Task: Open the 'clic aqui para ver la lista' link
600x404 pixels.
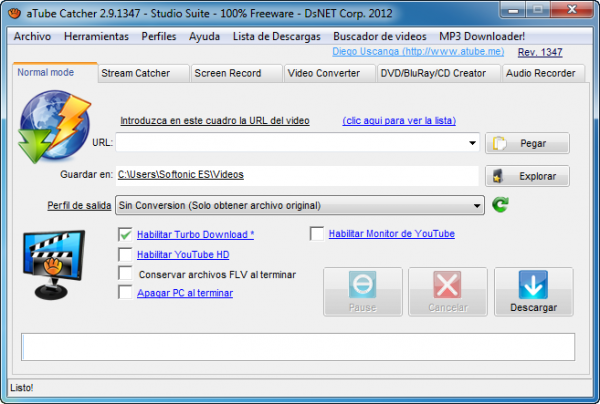Action: click(398, 120)
